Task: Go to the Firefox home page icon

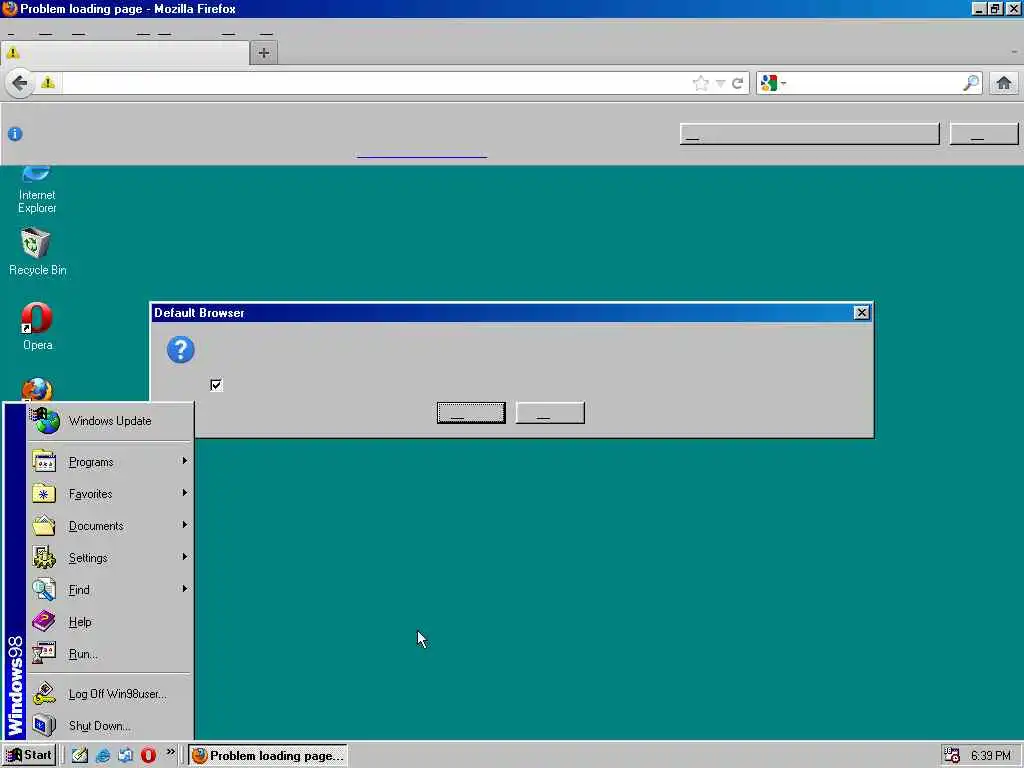Action: pos(1004,83)
